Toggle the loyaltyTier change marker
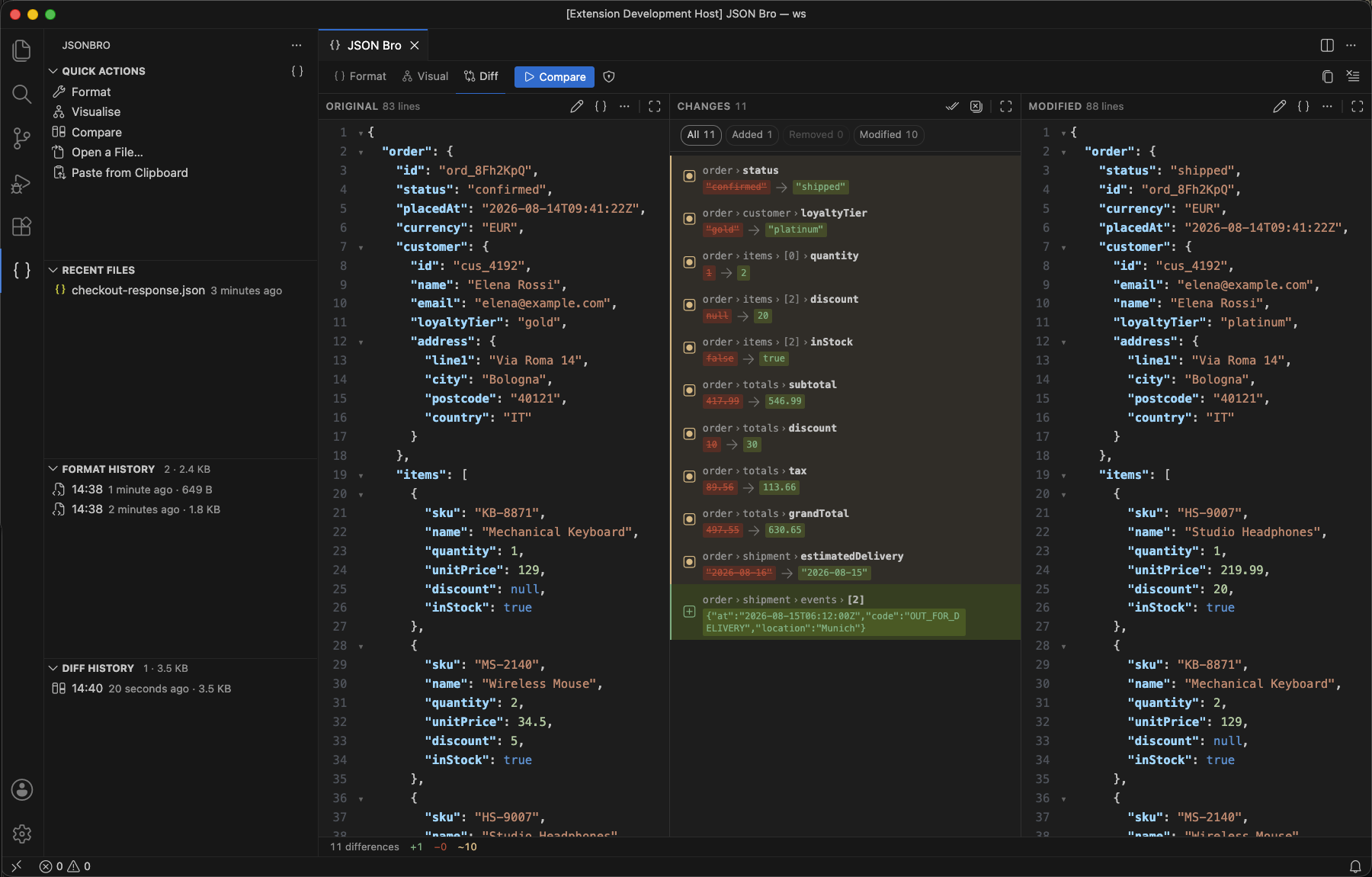Image resolution: width=1372 pixels, height=877 pixels. [x=689, y=219]
